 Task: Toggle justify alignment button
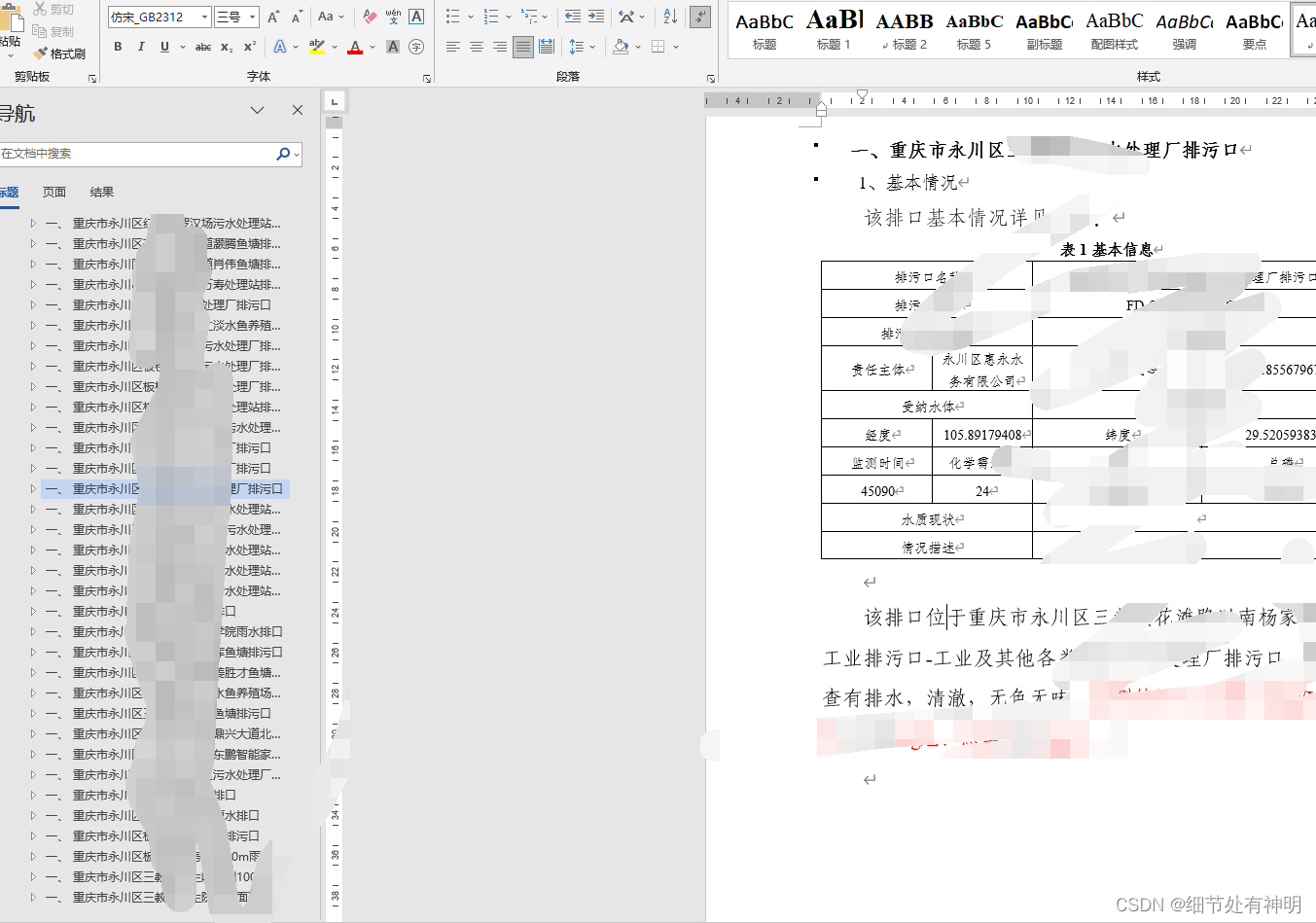point(523,46)
